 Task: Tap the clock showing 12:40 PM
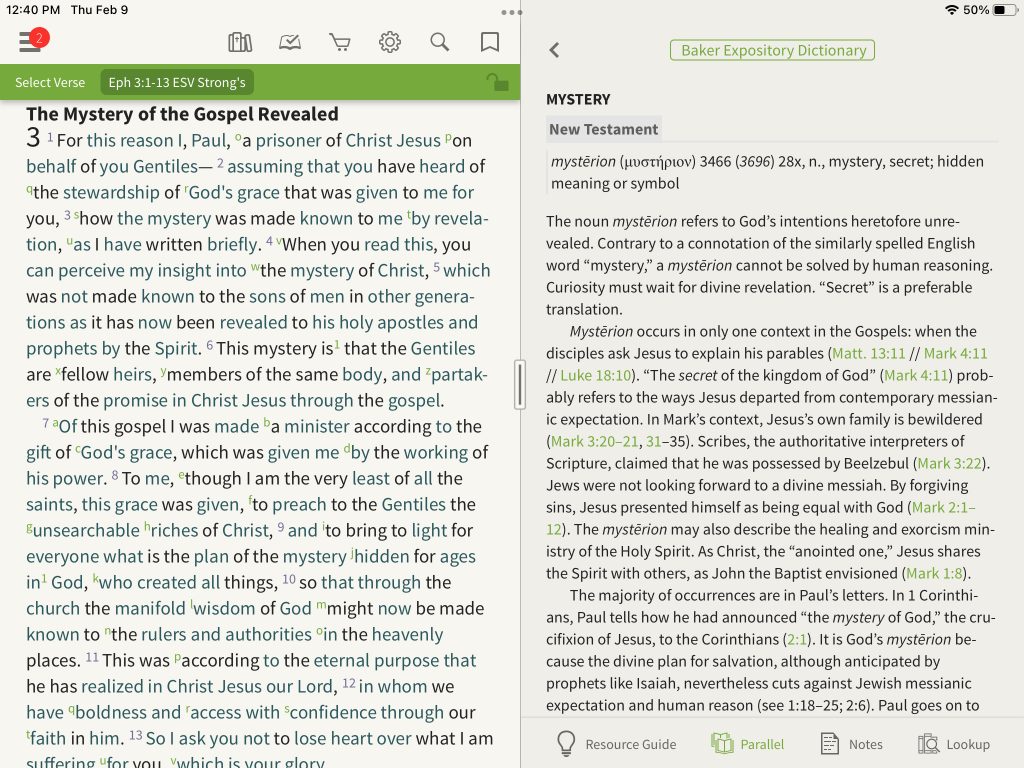coord(33,10)
